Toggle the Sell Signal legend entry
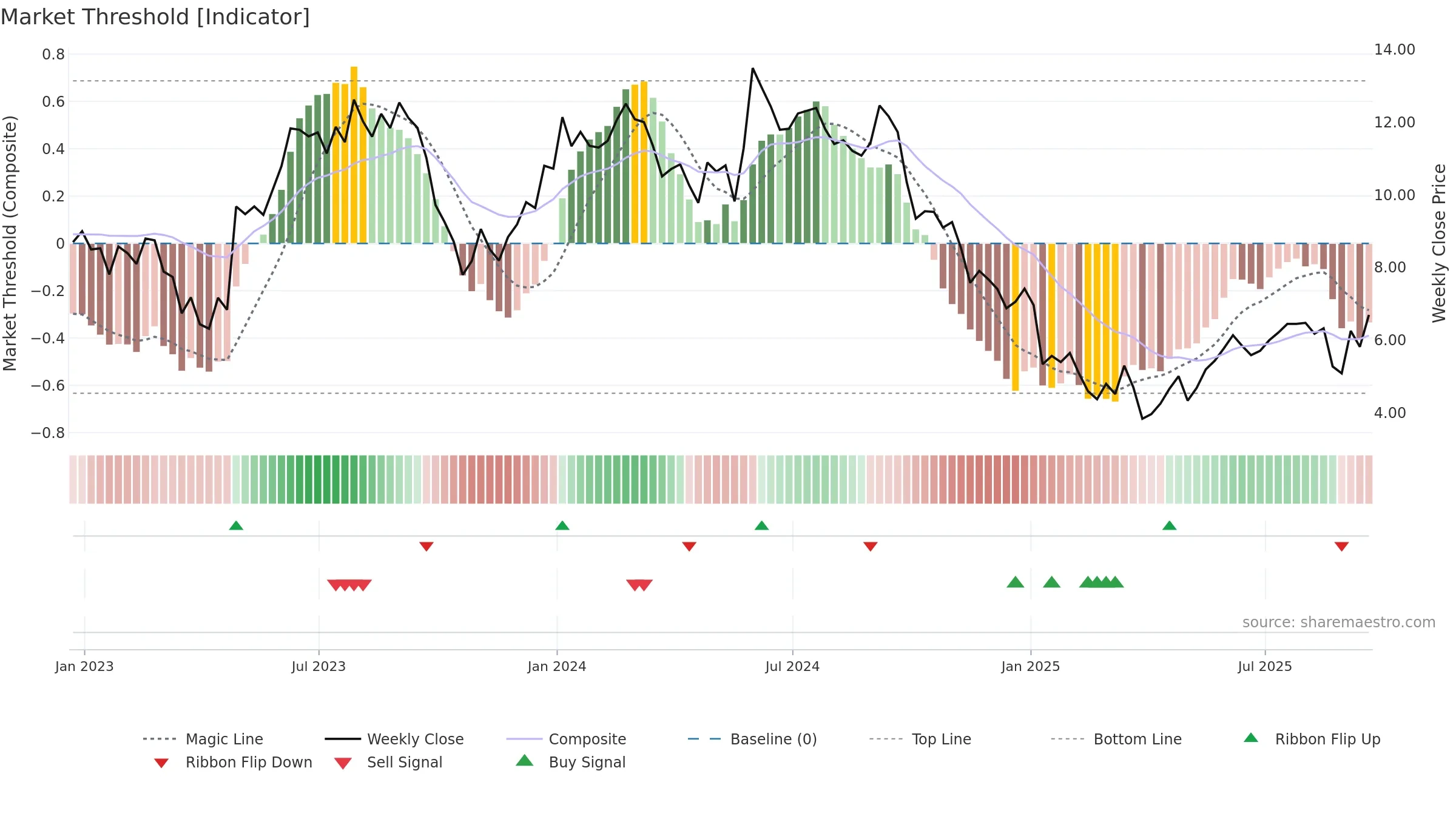The height and width of the screenshot is (819, 1456). pos(388,762)
